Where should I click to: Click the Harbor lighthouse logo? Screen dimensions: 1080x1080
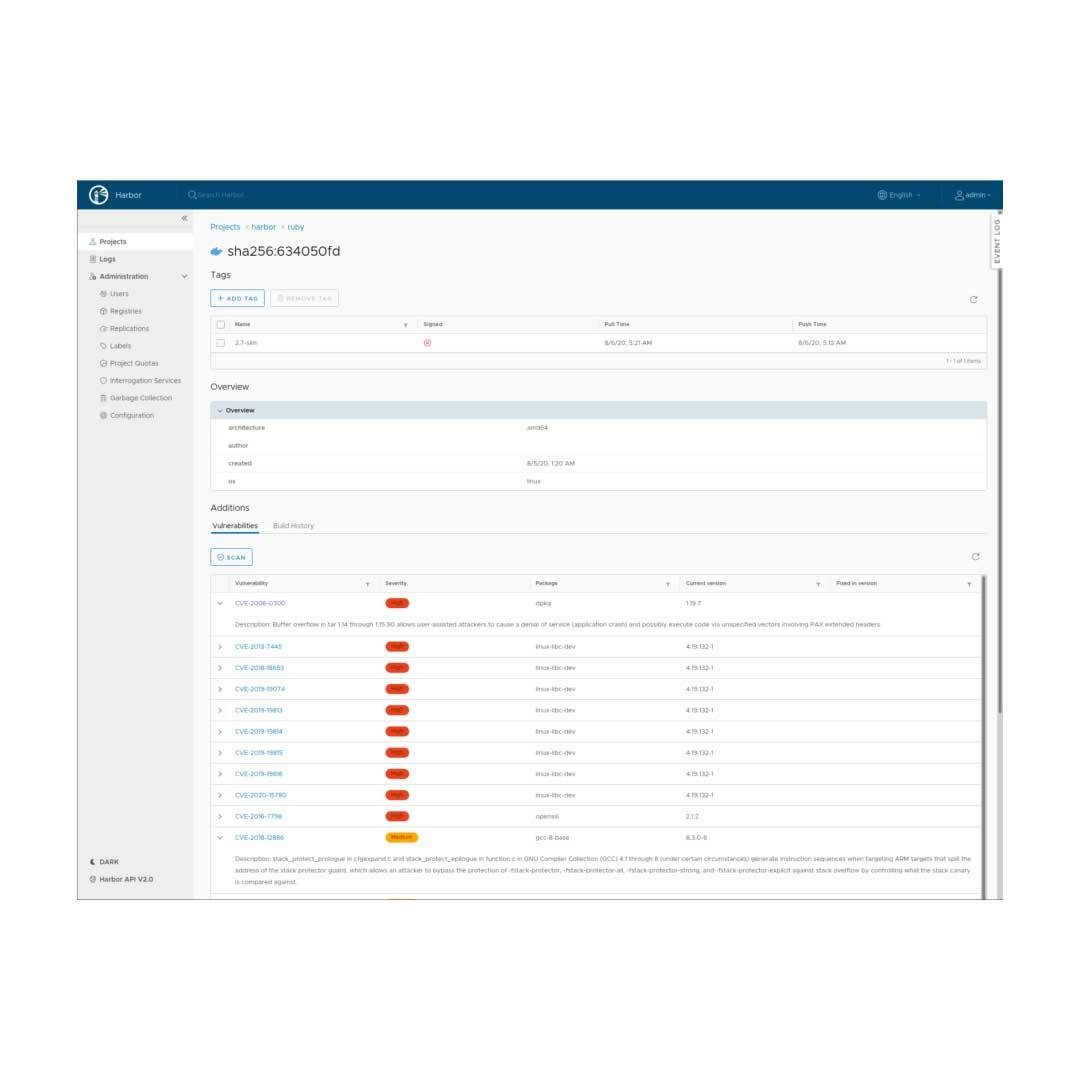[98, 194]
